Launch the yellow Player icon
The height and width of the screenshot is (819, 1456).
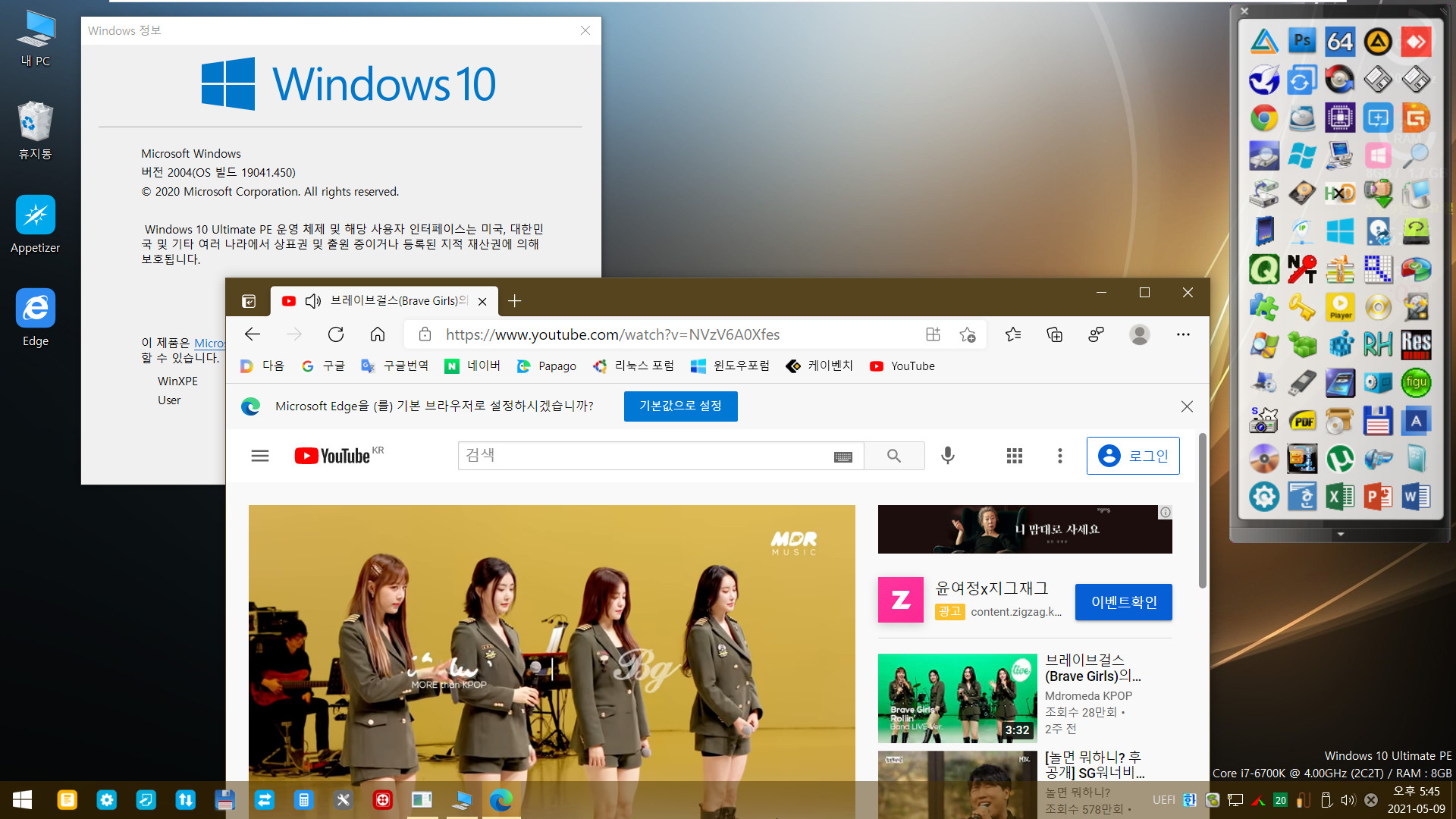[1340, 307]
